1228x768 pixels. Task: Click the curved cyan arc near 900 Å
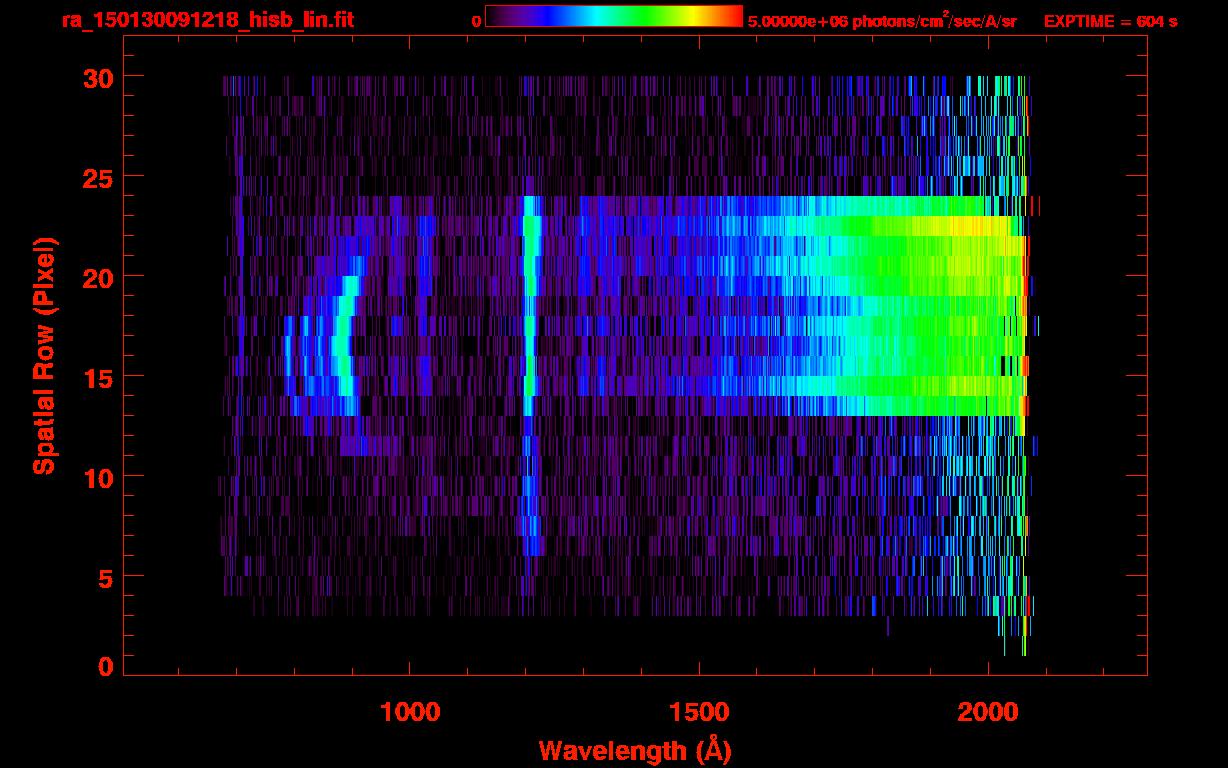pyautogui.click(x=346, y=345)
